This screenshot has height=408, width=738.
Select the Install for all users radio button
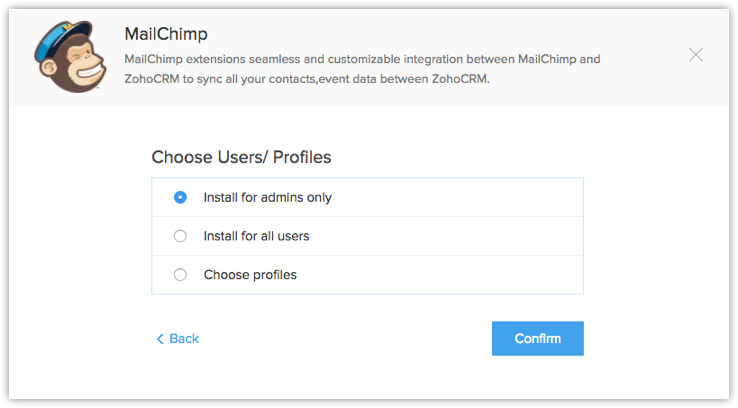click(x=180, y=236)
